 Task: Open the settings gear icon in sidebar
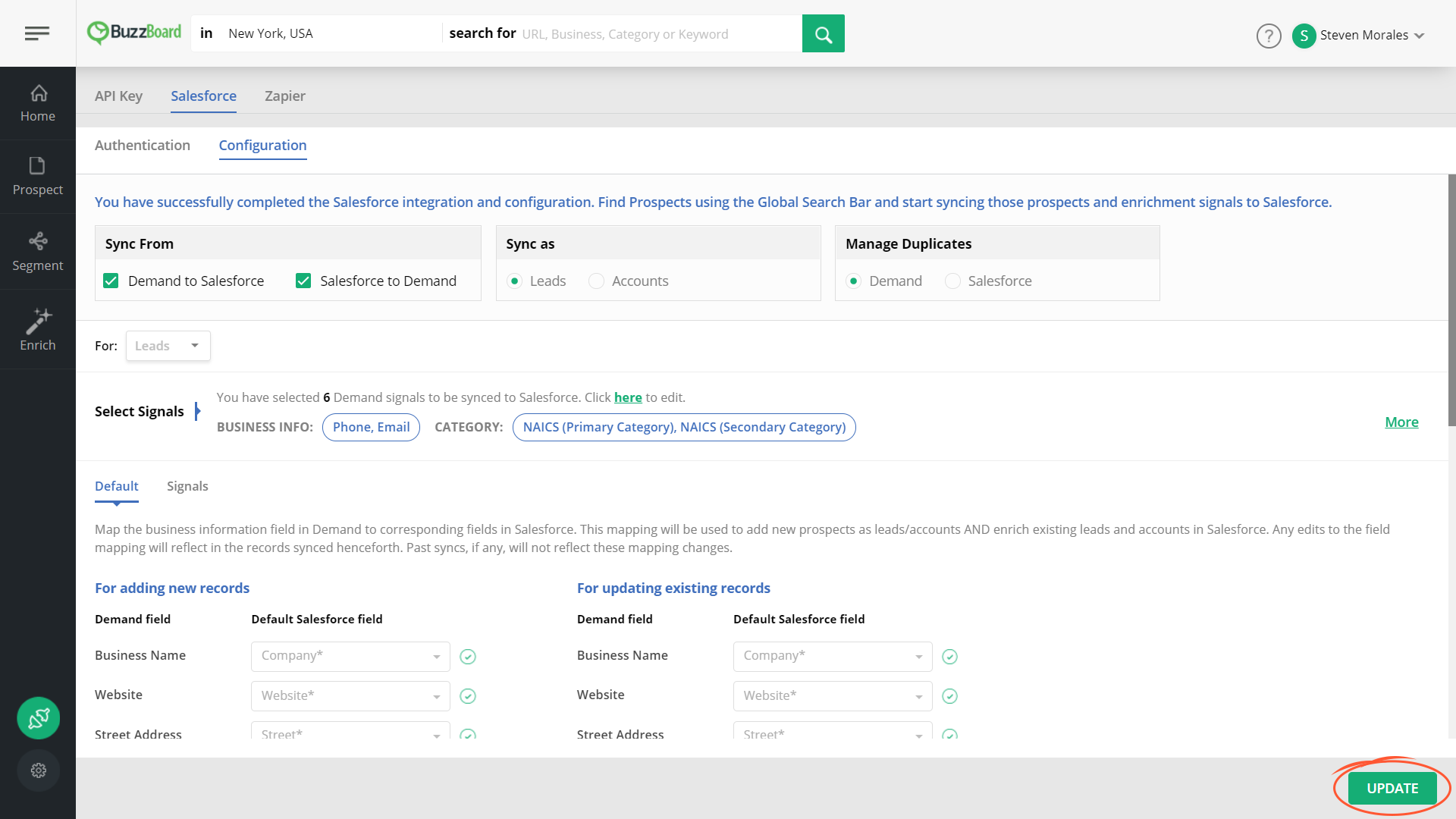click(39, 770)
